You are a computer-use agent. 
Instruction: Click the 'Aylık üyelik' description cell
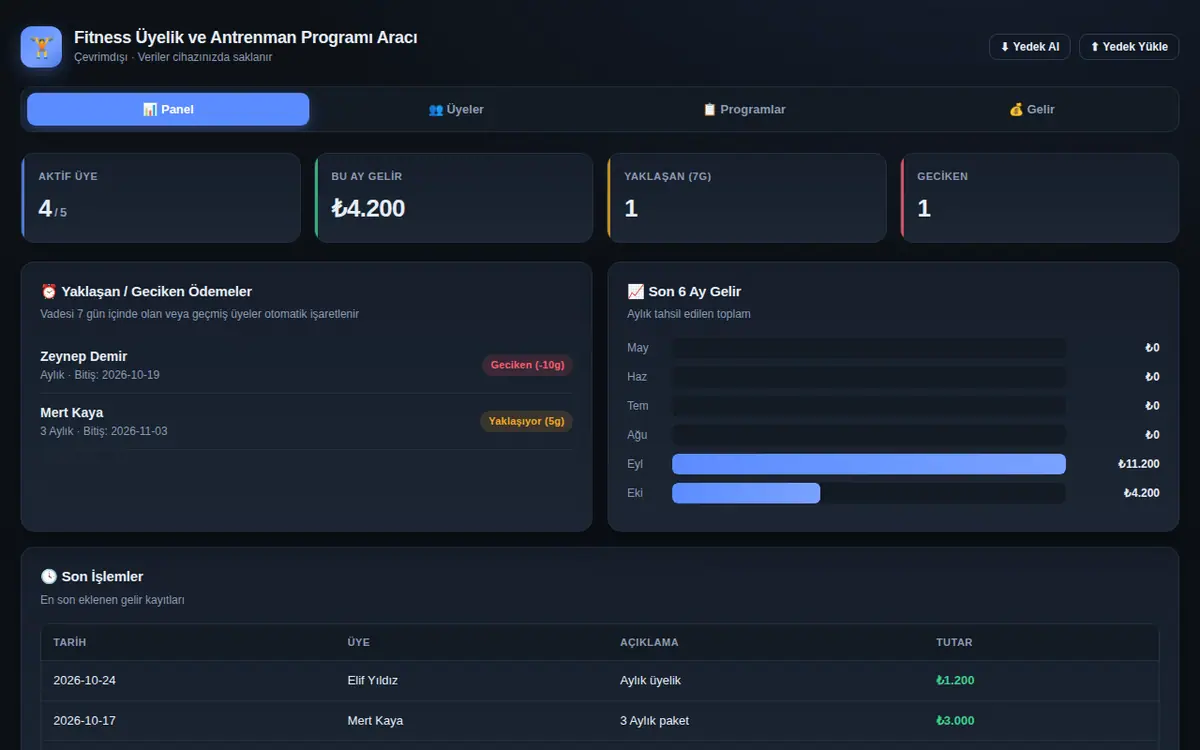[x=650, y=681]
